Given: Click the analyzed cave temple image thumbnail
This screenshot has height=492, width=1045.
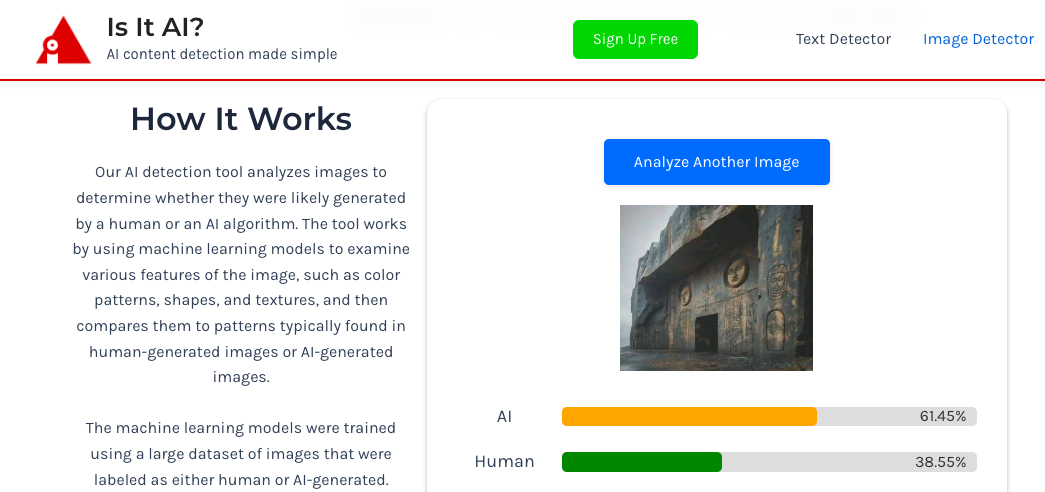Looking at the screenshot, I should [x=716, y=287].
